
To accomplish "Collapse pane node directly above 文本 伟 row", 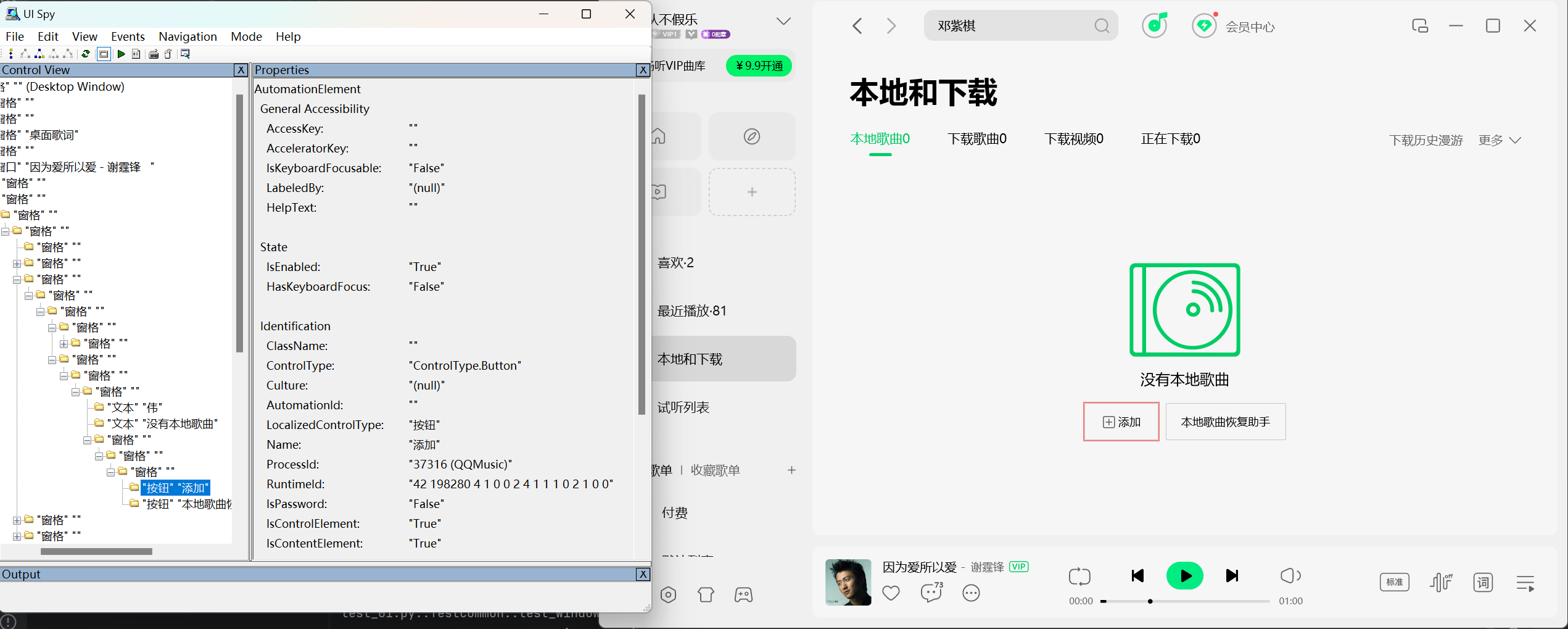I will pyautogui.click(x=75, y=392).
